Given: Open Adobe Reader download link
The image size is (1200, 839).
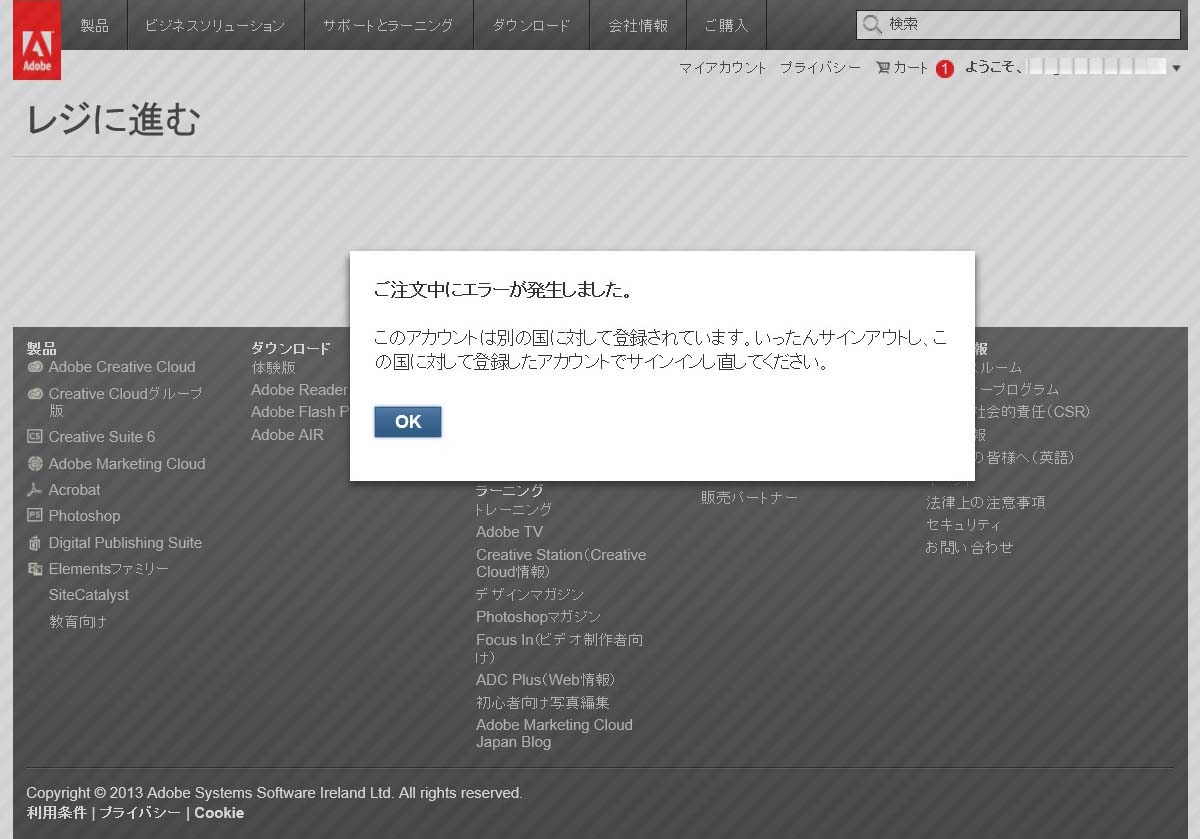Looking at the screenshot, I should pyautogui.click(x=299, y=390).
